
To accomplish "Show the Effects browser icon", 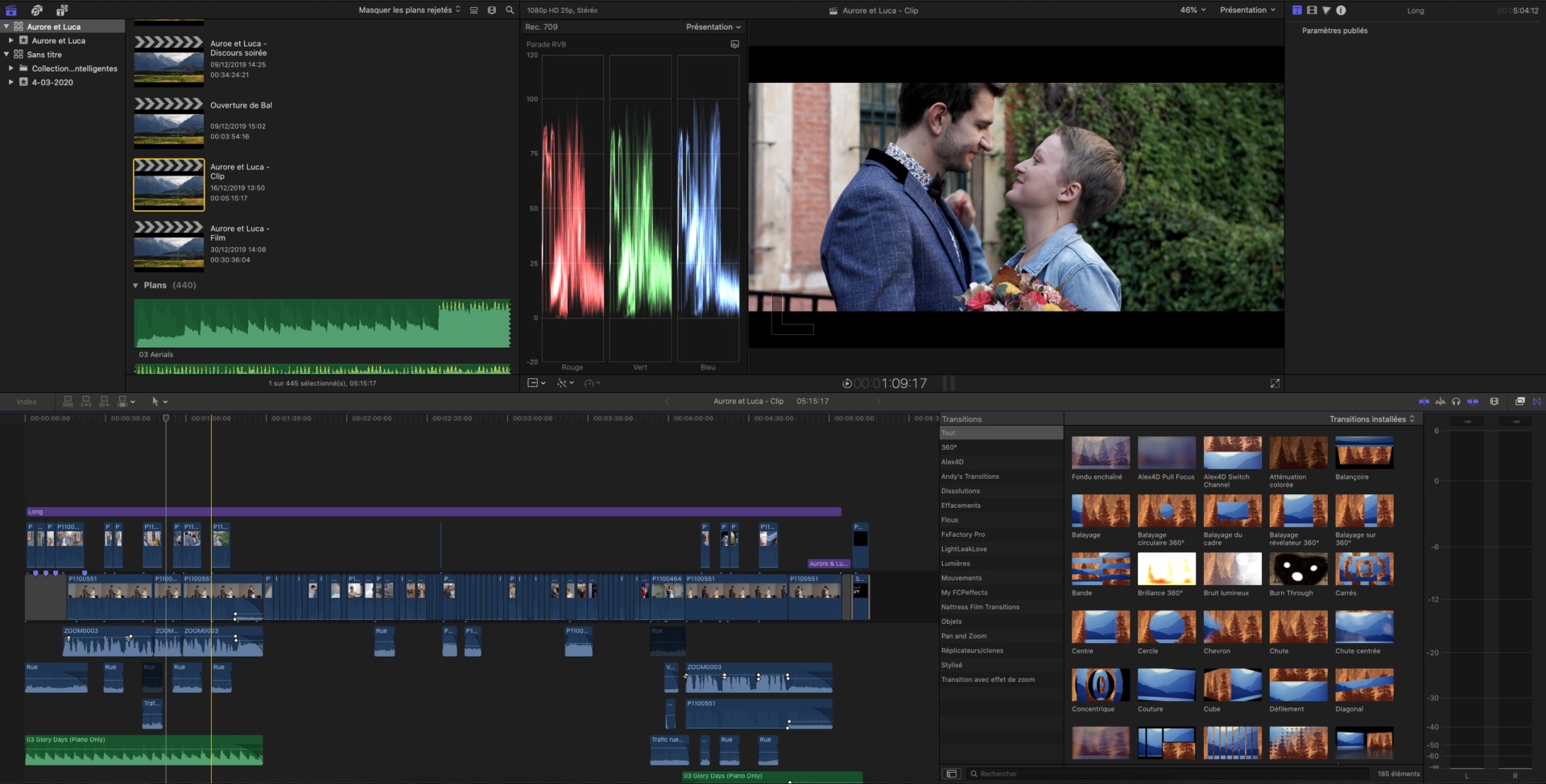I will [1519, 401].
